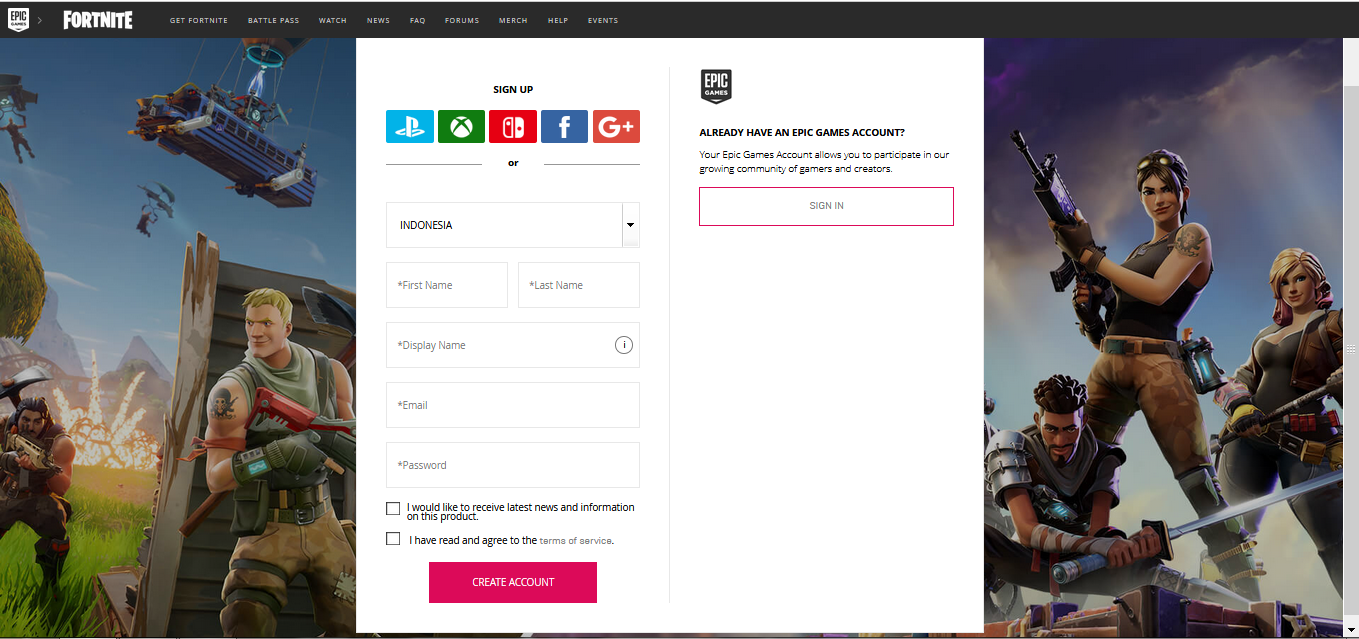Open the terms of service link

[575, 541]
